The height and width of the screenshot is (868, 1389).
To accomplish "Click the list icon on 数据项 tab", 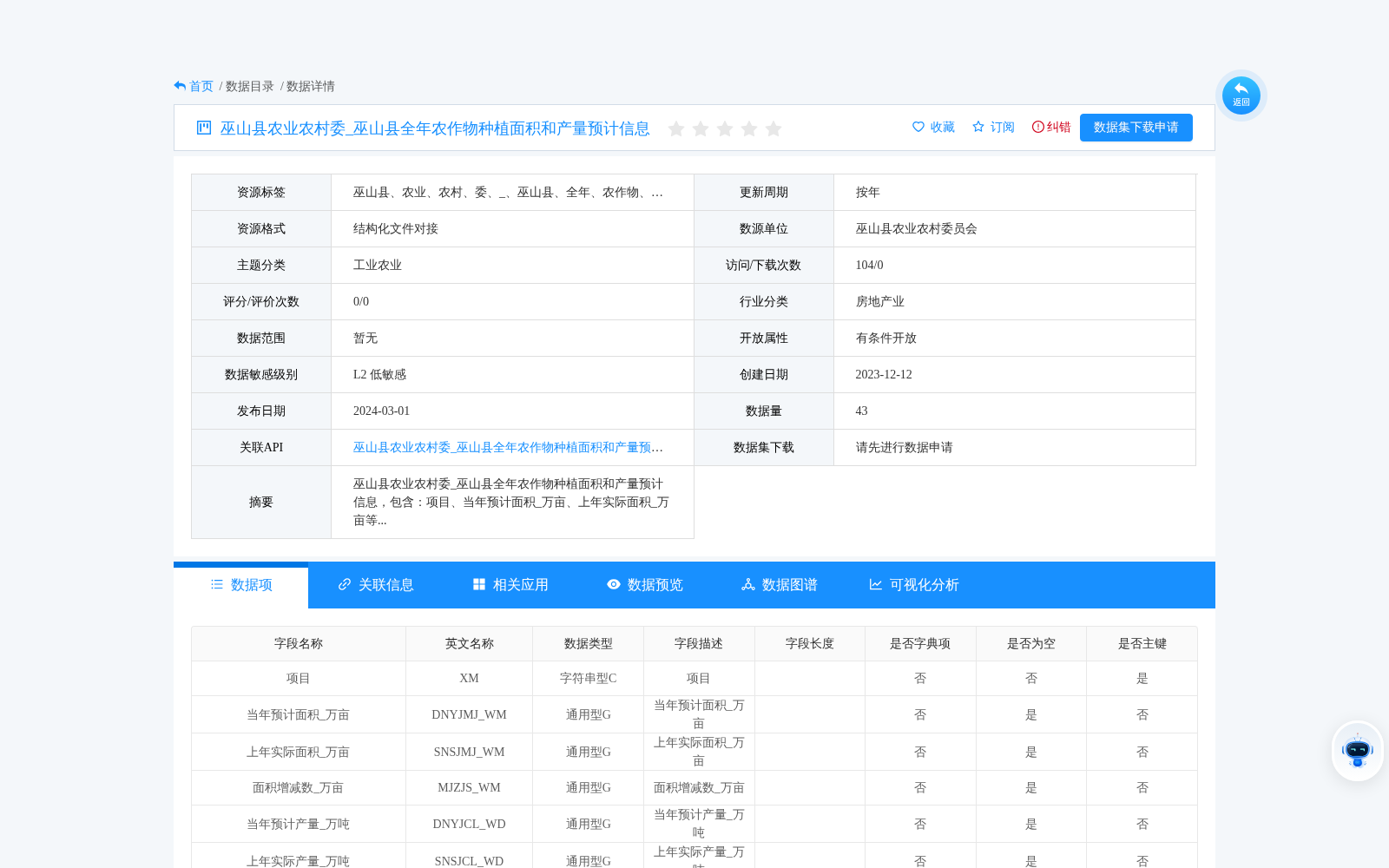I will pos(217,584).
